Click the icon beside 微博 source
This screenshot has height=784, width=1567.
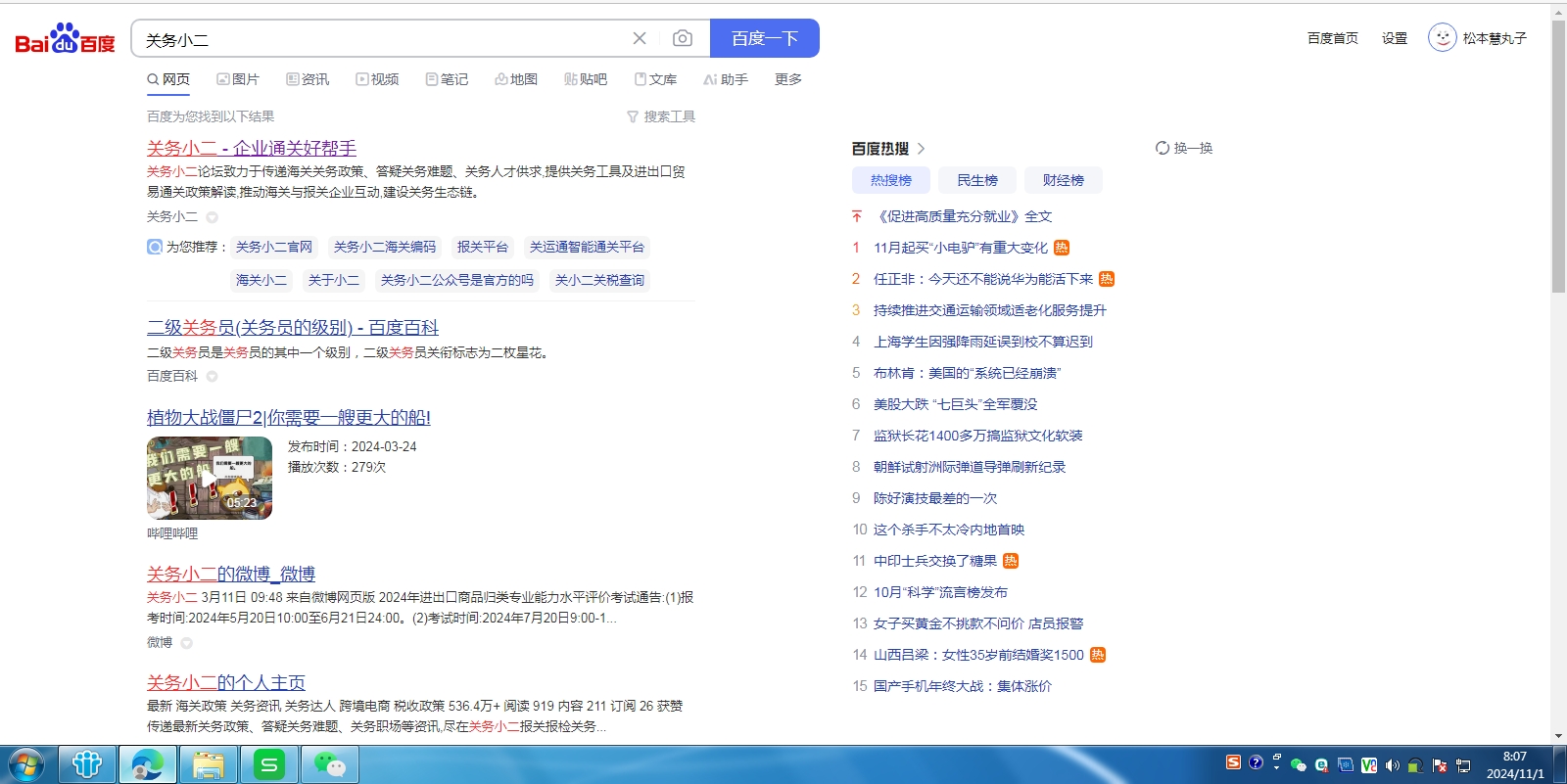[186, 643]
